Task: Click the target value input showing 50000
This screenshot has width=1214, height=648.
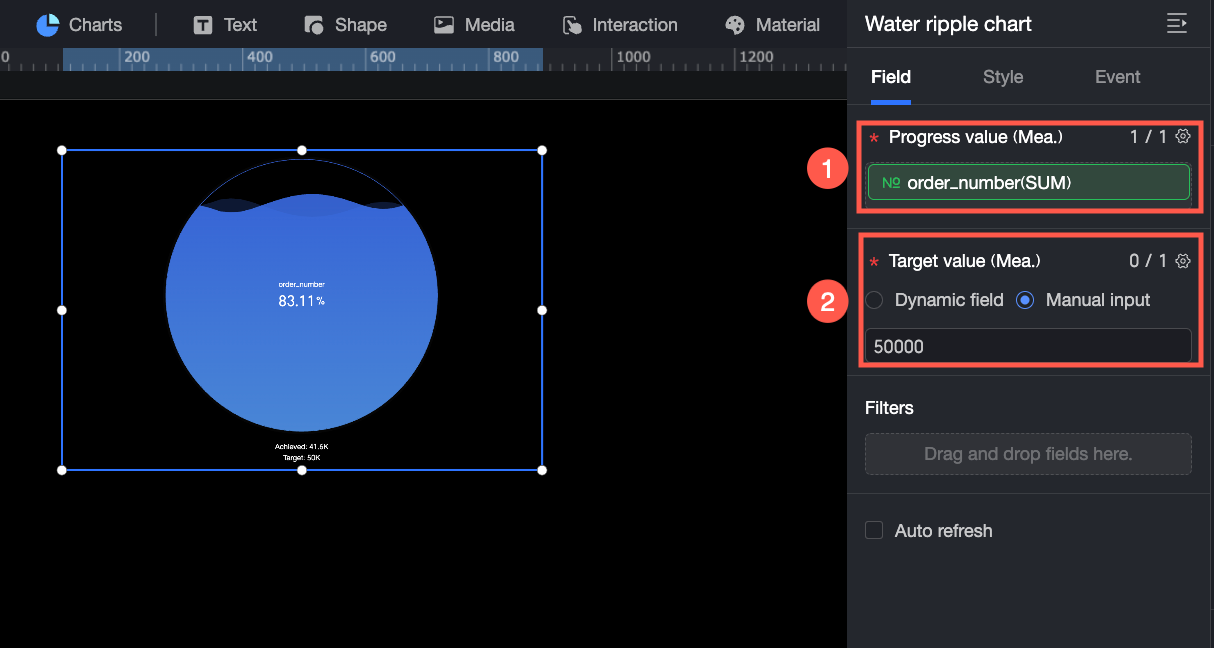Action: click(x=1028, y=346)
